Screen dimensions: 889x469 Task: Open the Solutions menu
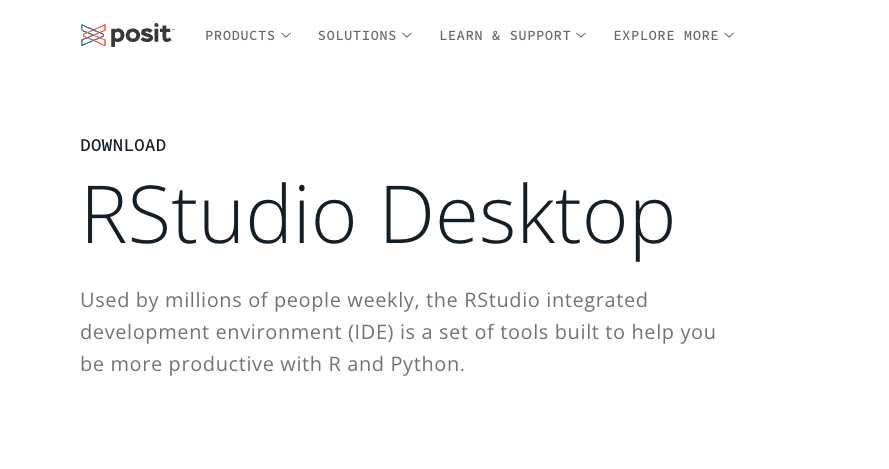[357, 36]
